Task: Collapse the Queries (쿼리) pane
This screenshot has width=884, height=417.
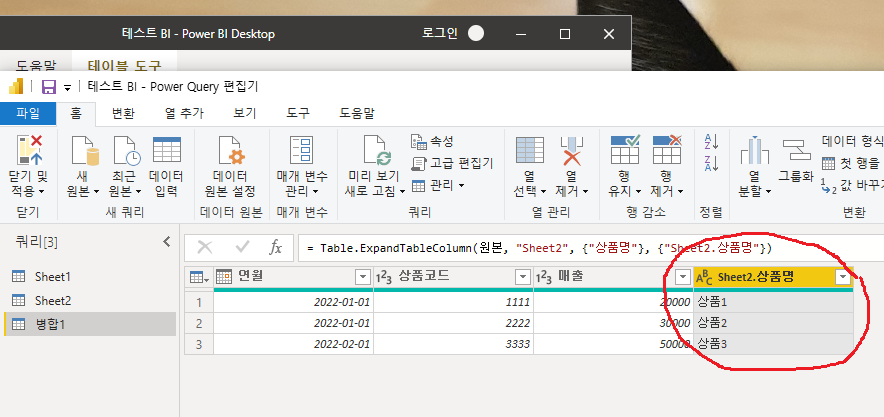Action: [166, 242]
